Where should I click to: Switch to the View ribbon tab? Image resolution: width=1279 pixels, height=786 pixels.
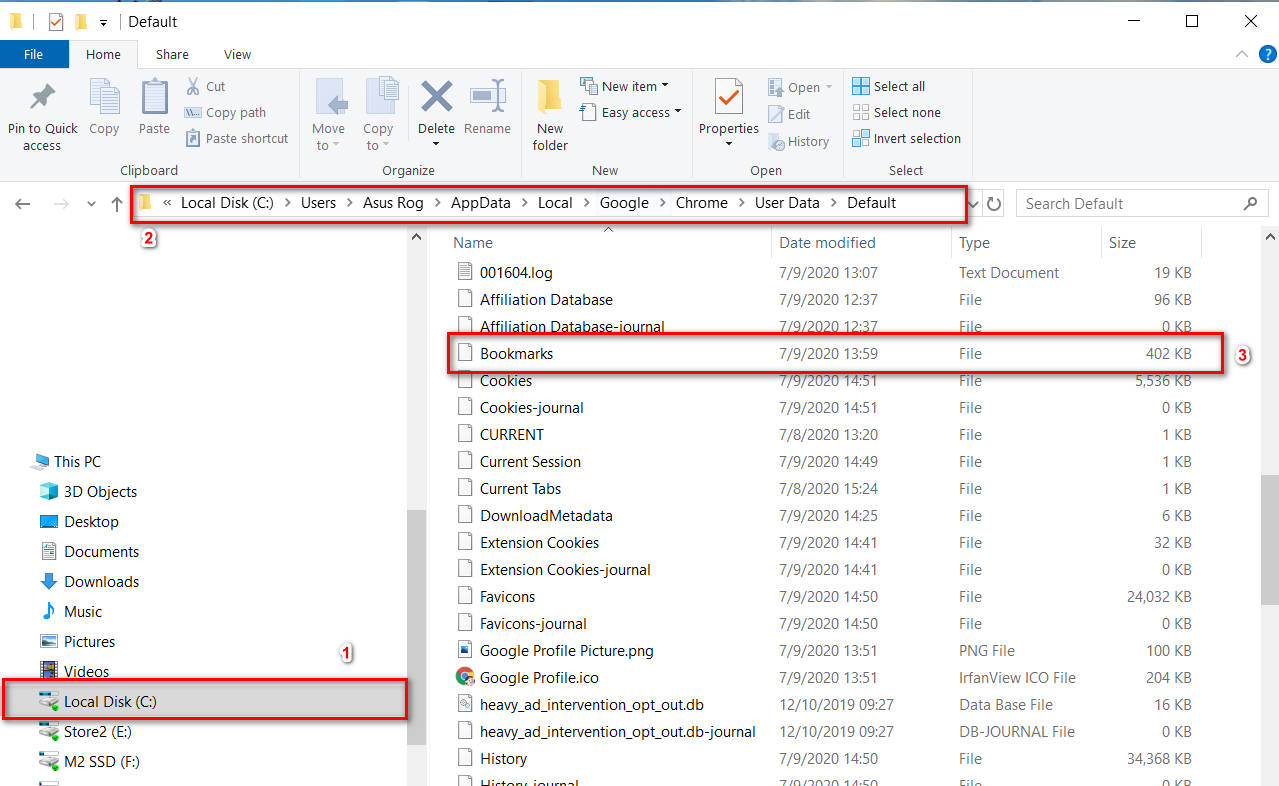pos(237,54)
